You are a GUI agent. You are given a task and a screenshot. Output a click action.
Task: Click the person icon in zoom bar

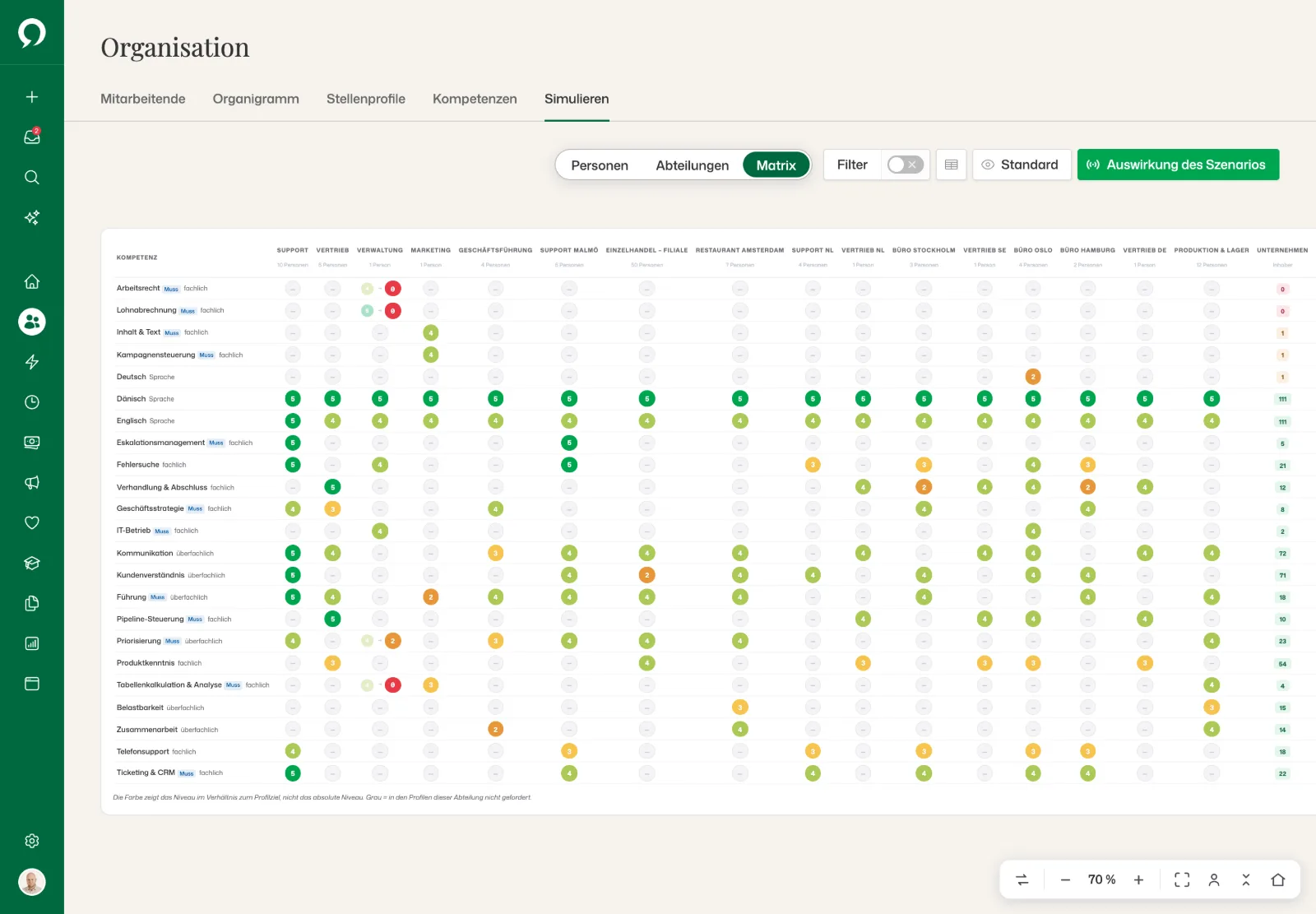pos(1214,879)
